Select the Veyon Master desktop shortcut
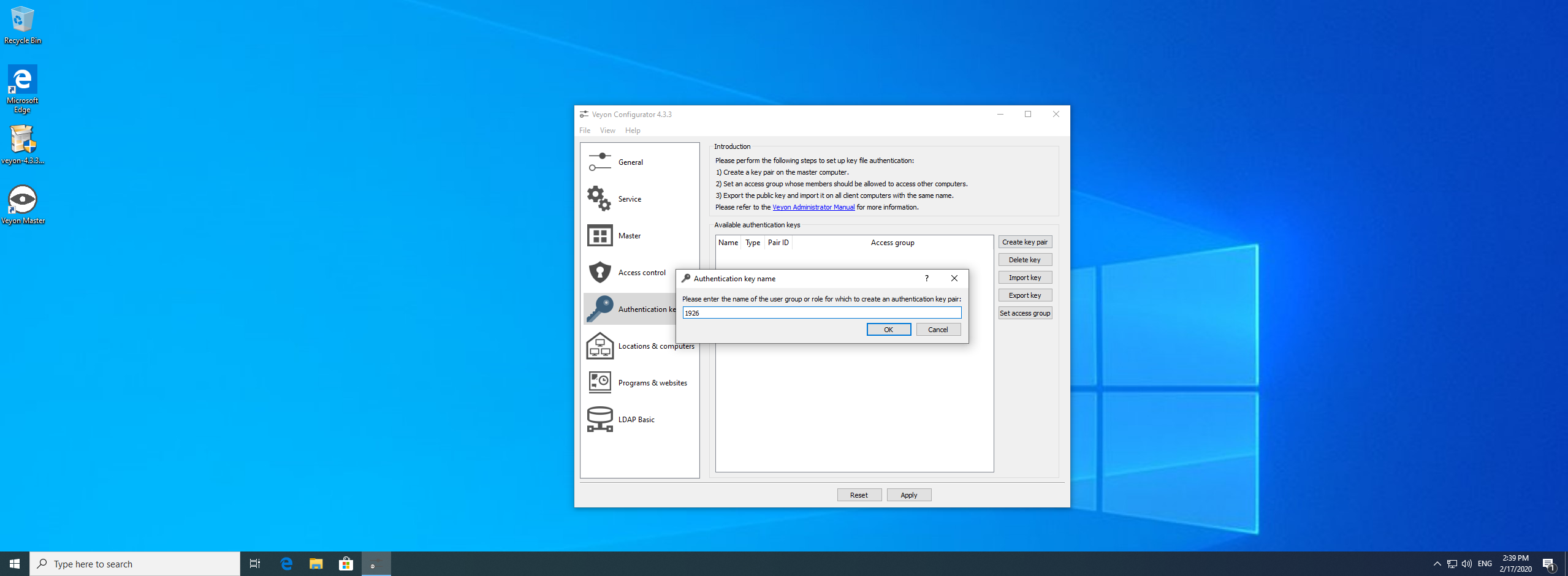Screen dimensions: 1568x576 click(23, 205)
